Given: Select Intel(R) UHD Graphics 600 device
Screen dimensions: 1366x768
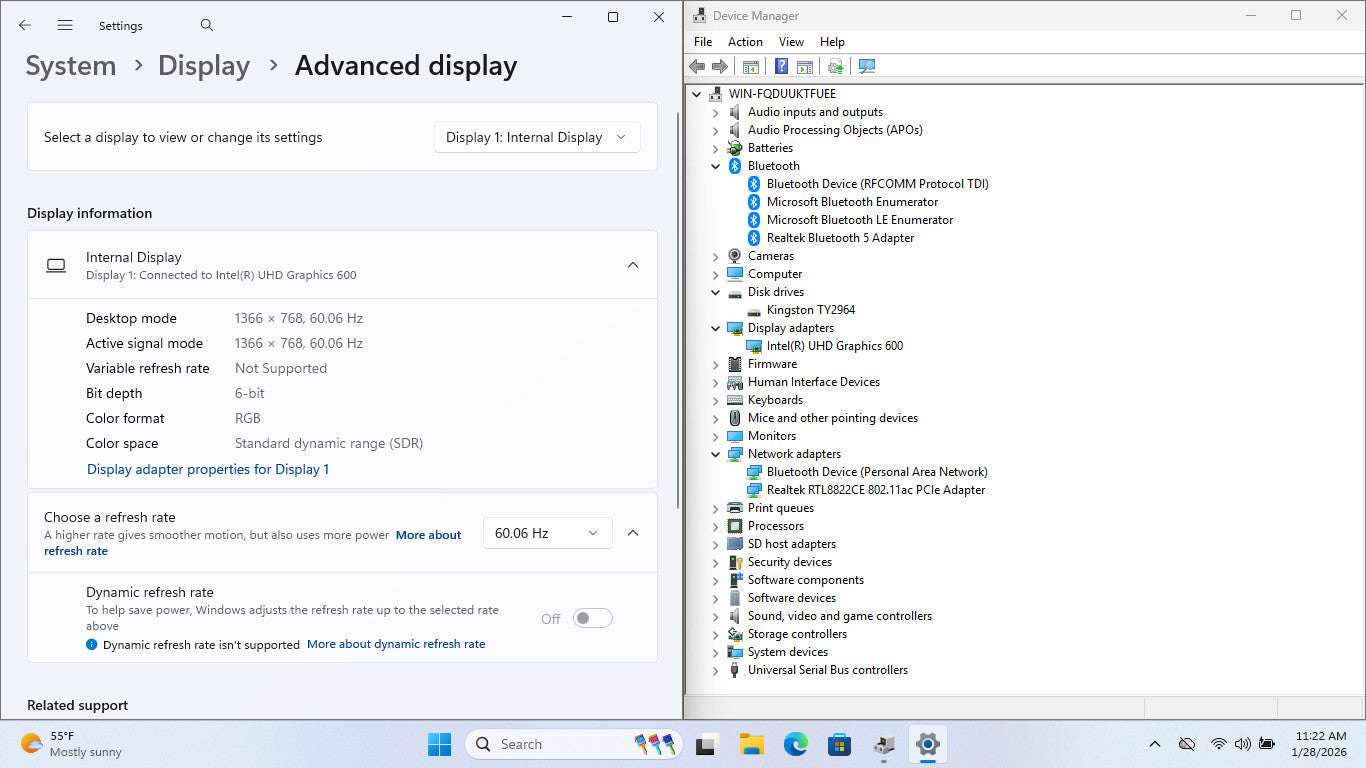Looking at the screenshot, I should tap(834, 346).
